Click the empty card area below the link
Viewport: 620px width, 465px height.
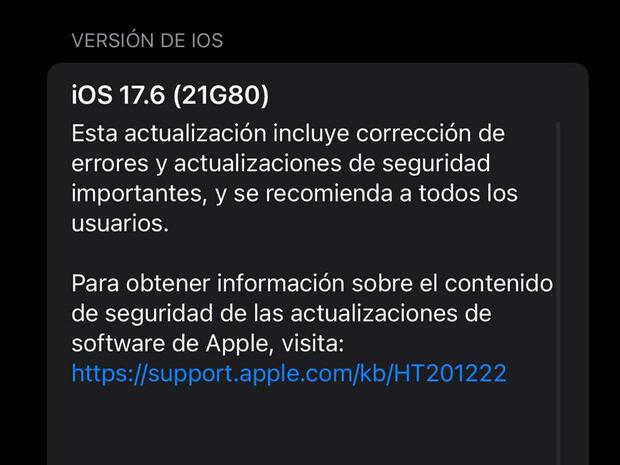point(301,427)
